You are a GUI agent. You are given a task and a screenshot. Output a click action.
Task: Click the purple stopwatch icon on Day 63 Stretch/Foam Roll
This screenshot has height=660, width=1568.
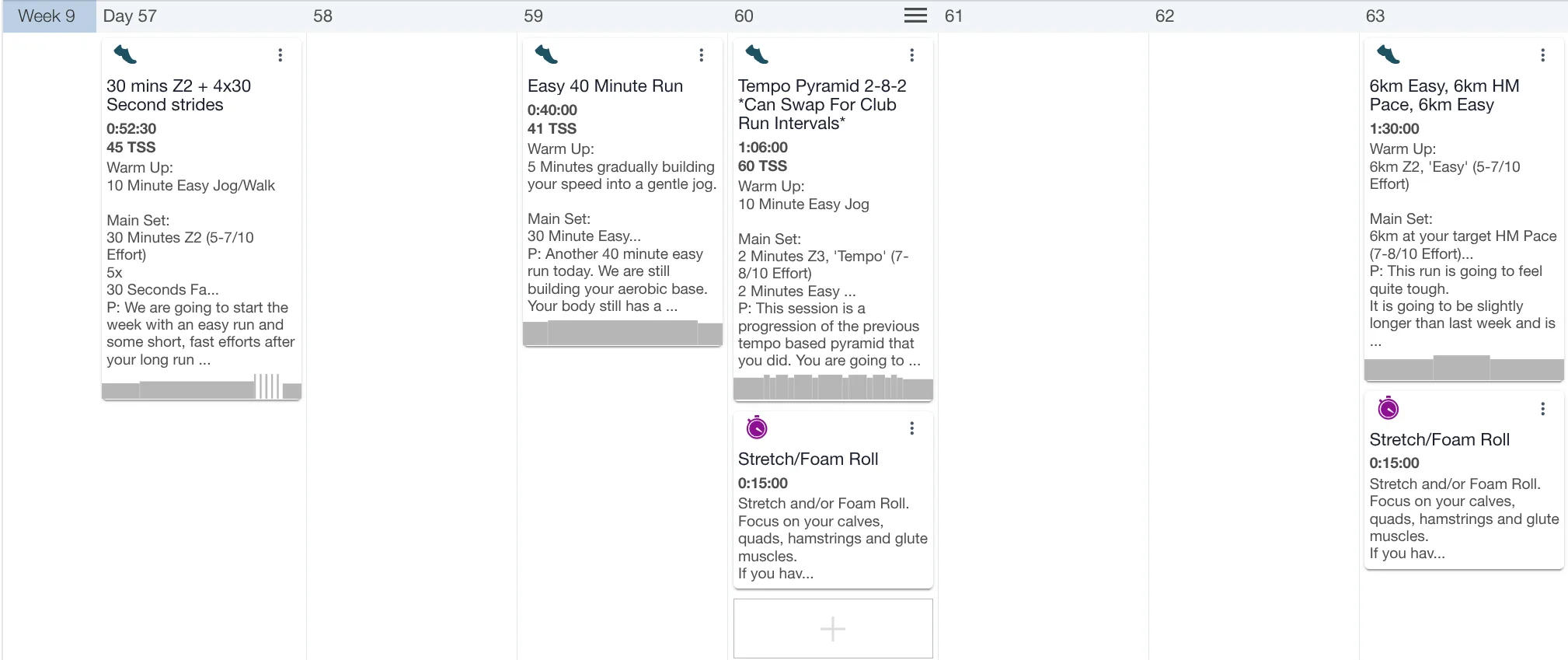(x=1389, y=408)
